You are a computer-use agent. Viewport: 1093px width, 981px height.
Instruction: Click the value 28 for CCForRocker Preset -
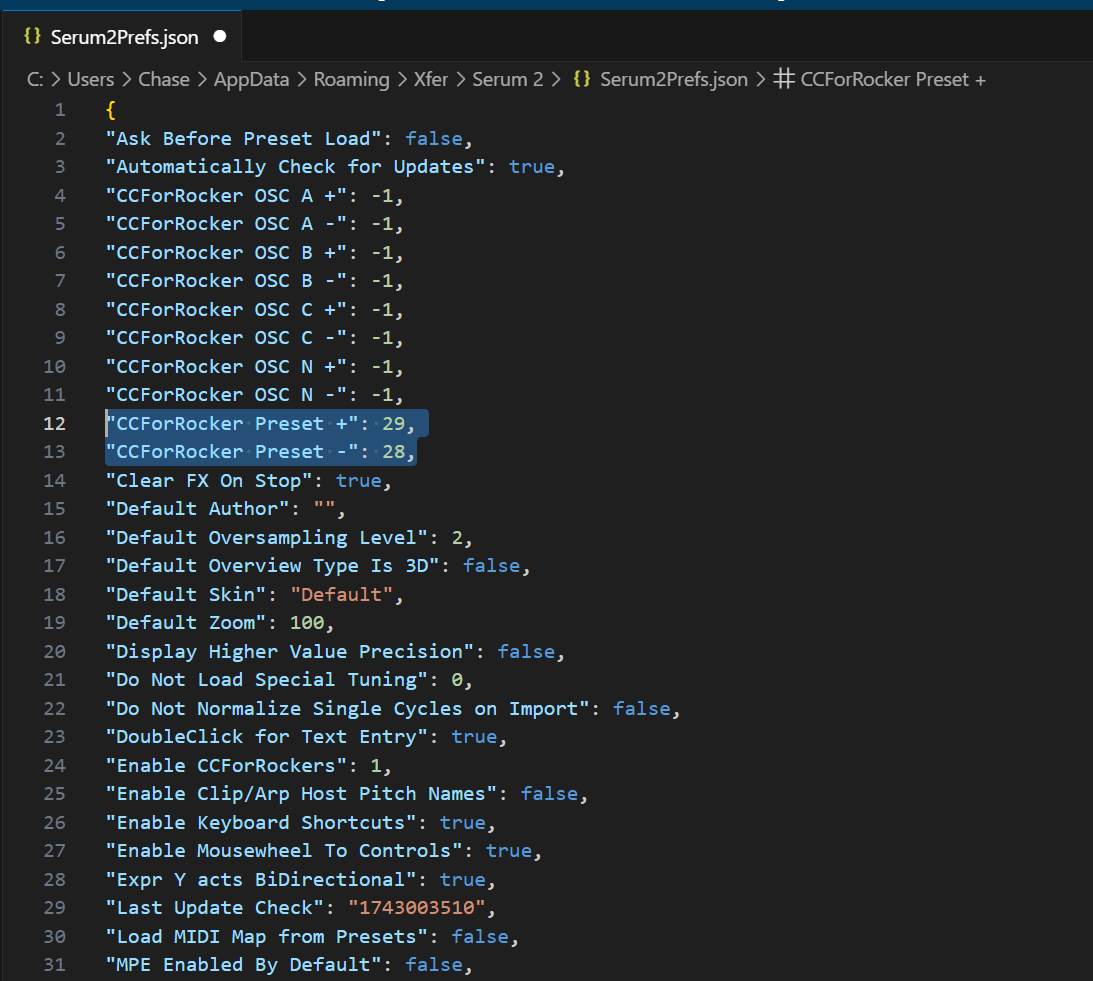393,452
